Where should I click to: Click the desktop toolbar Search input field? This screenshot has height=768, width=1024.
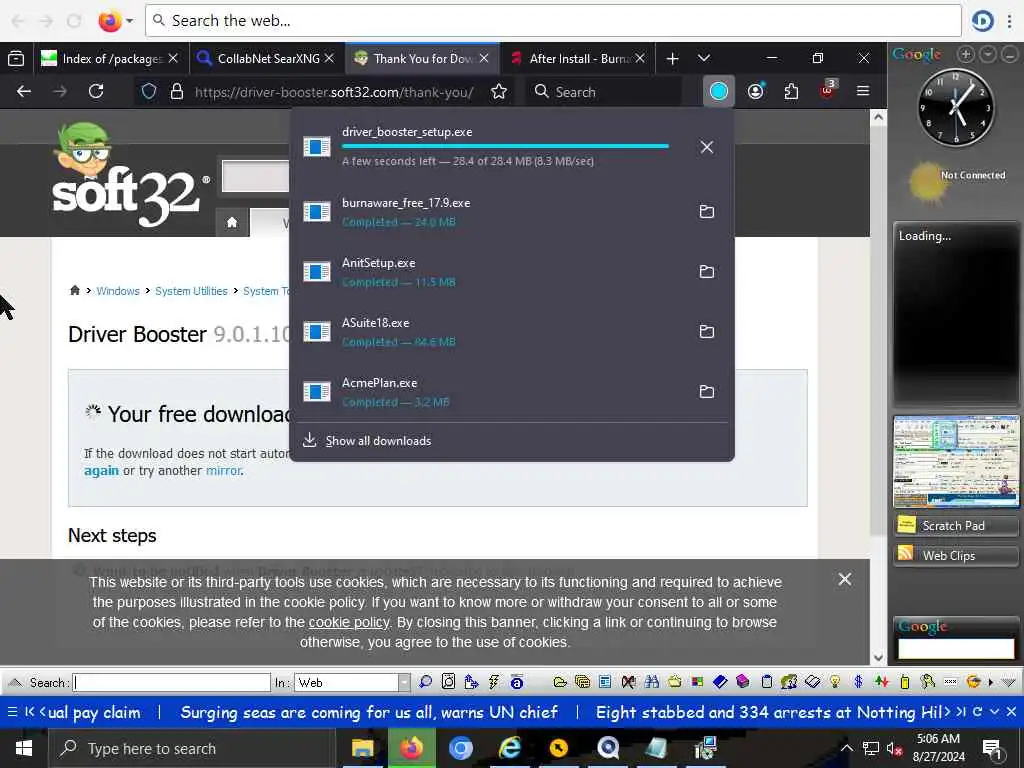pyautogui.click(x=171, y=682)
